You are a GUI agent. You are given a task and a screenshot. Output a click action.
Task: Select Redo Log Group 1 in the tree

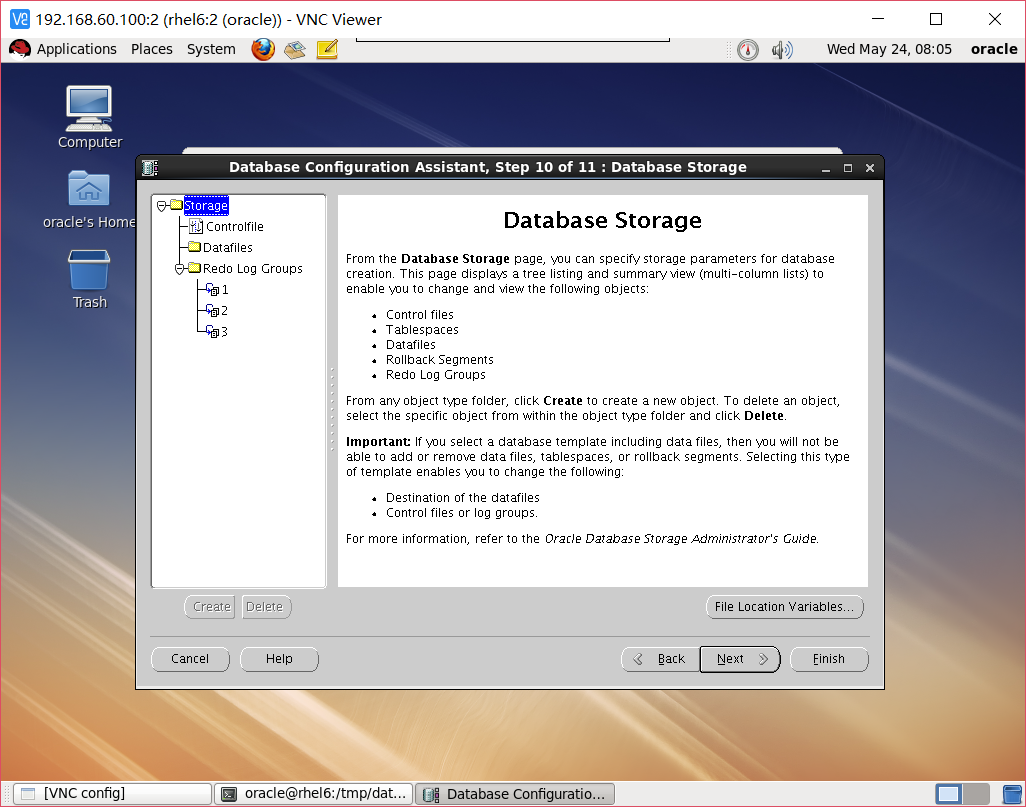(x=218, y=289)
